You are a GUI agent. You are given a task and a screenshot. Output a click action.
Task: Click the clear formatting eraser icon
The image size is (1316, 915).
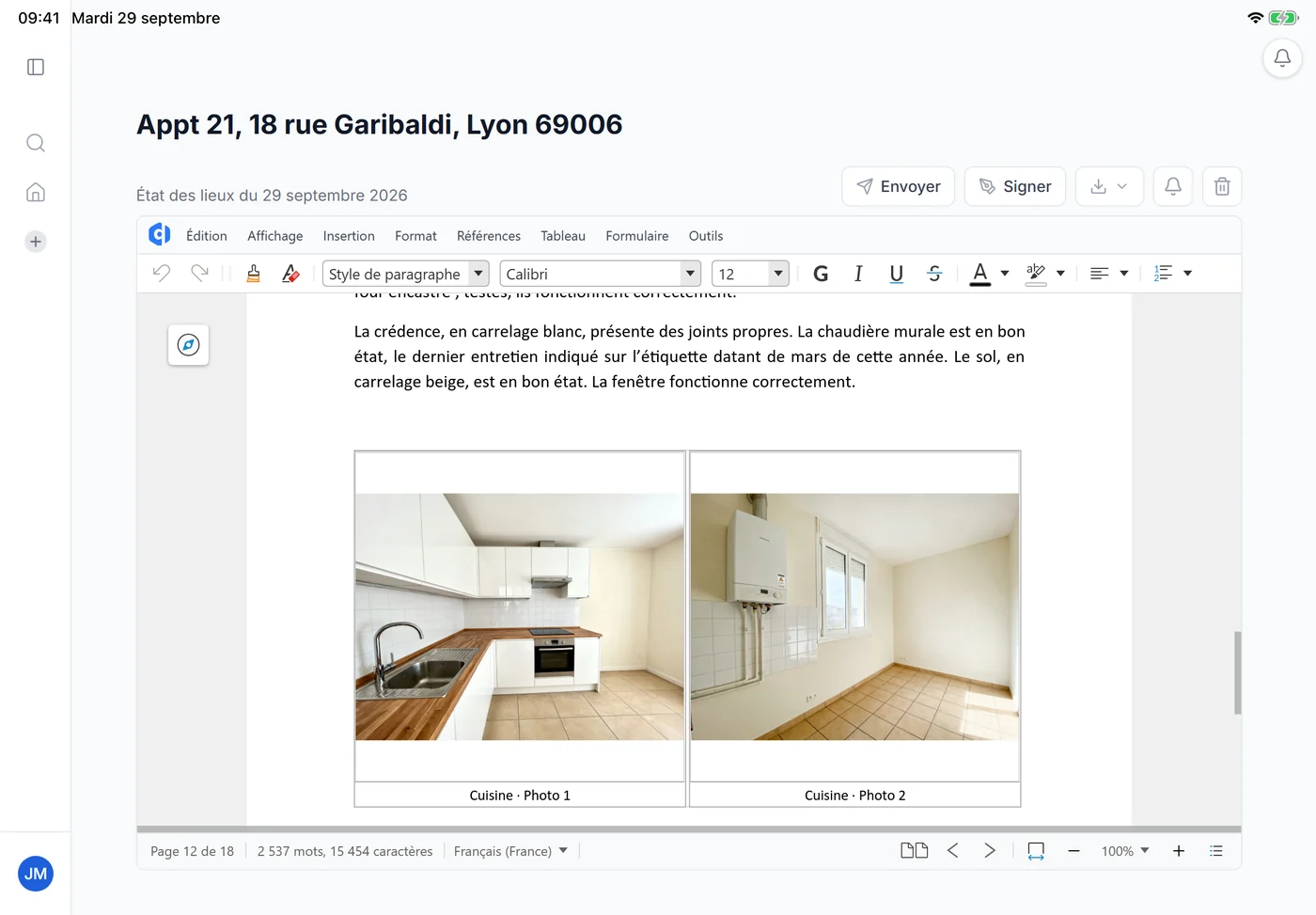[290, 274]
